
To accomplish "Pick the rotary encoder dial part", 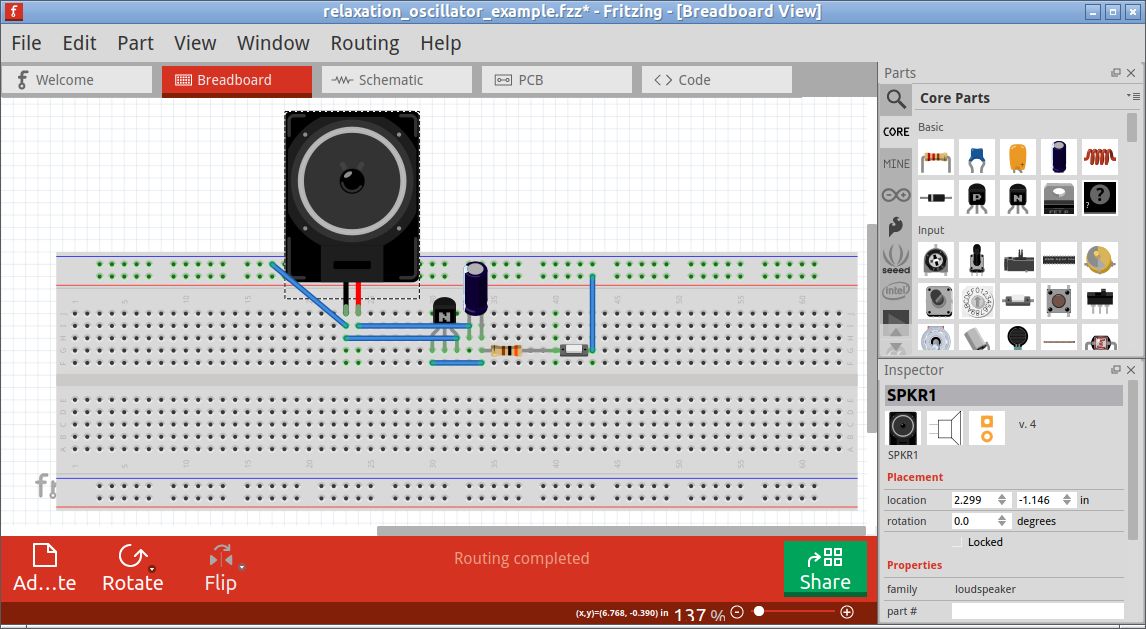I will [x=976, y=301].
